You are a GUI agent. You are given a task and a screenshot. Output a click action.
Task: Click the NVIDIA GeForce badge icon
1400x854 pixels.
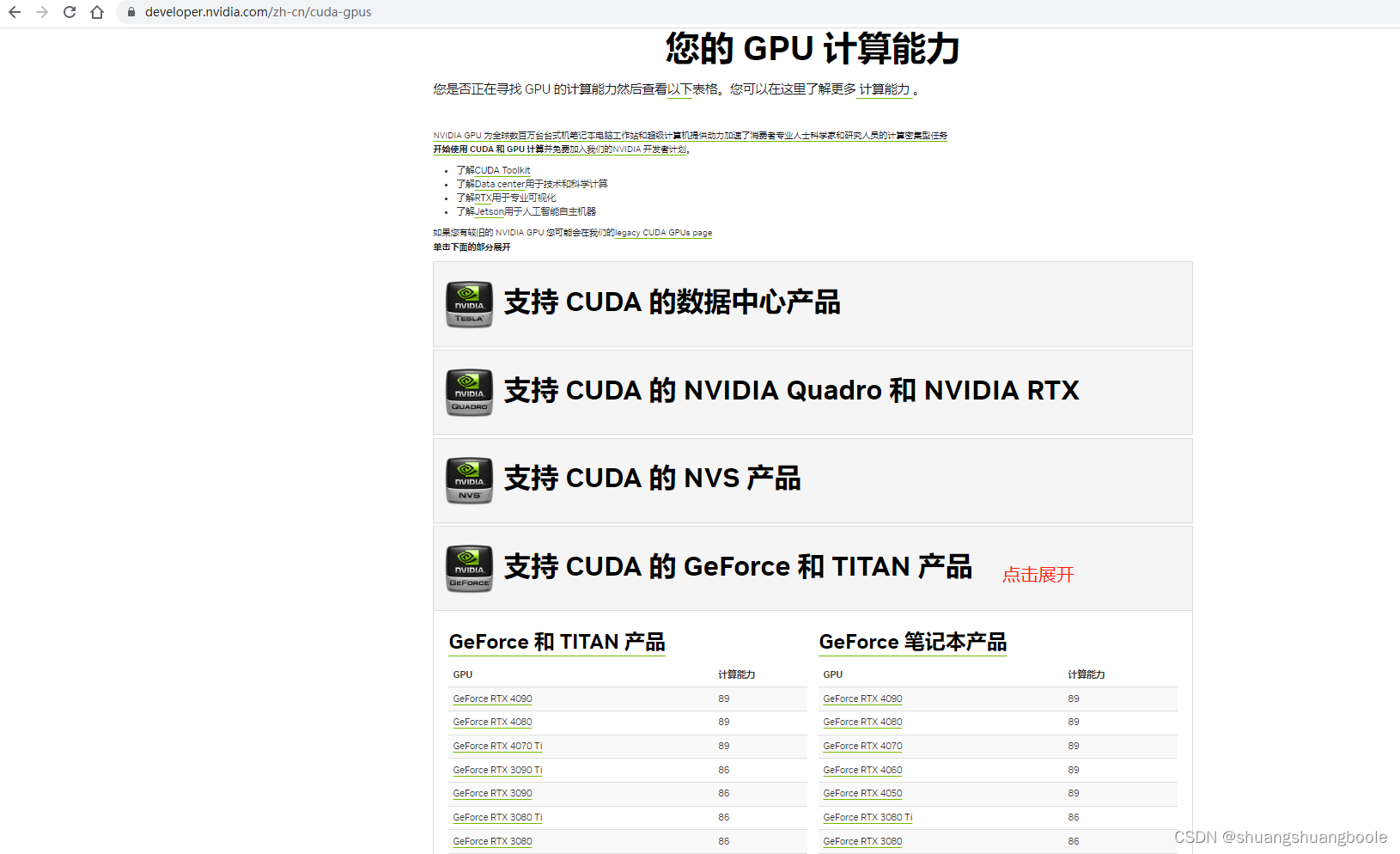(x=469, y=568)
